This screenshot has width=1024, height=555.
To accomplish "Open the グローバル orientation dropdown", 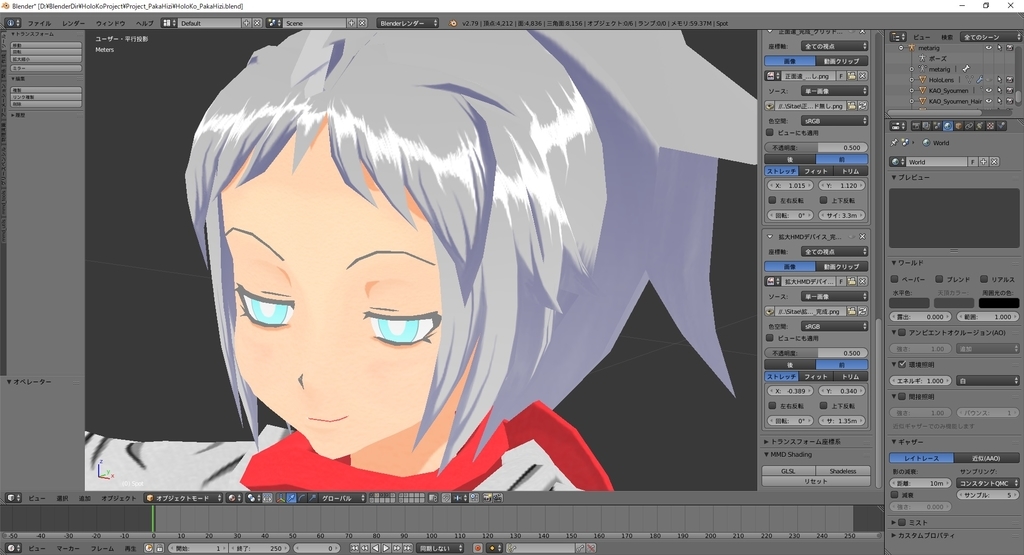I will (343, 498).
